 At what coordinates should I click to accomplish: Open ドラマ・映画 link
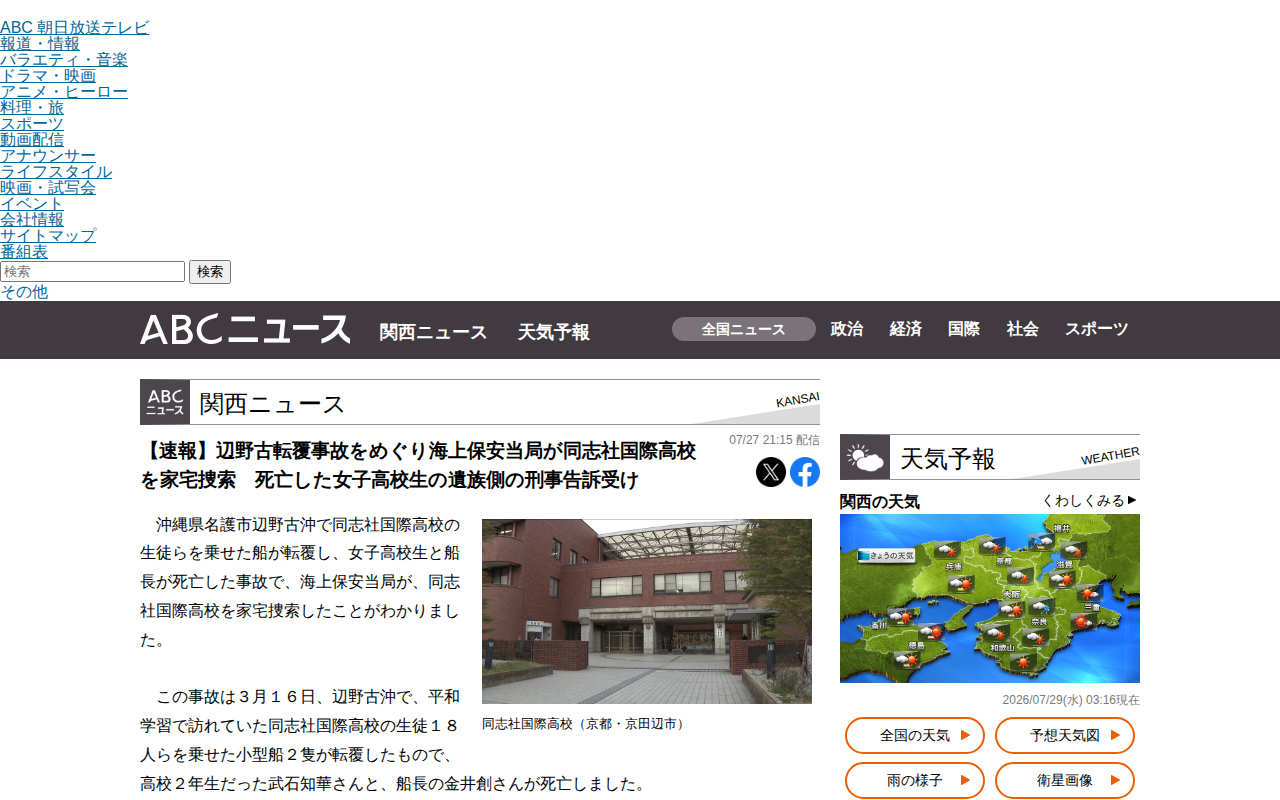pos(48,75)
